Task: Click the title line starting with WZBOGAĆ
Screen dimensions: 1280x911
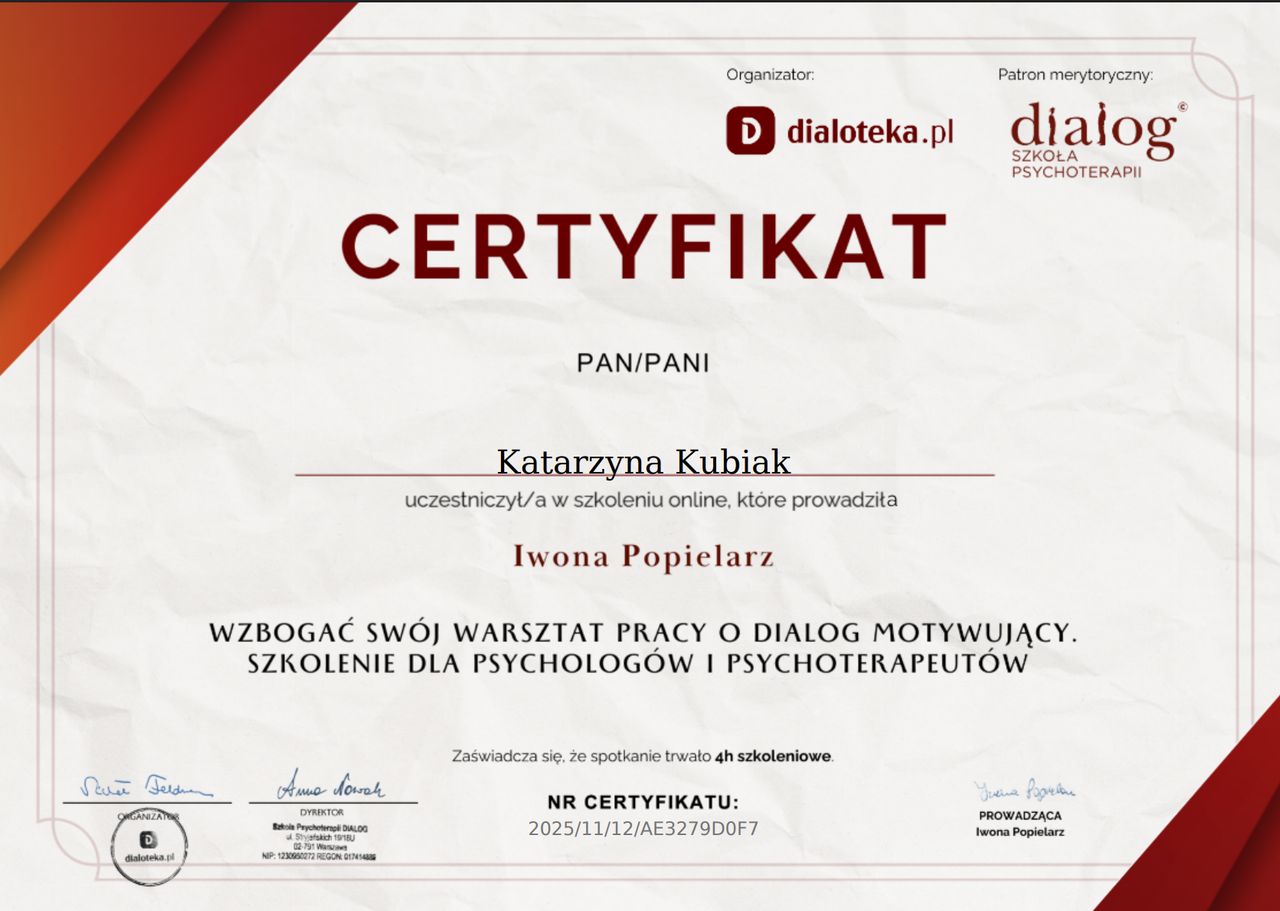Action: pyautogui.click(x=643, y=633)
